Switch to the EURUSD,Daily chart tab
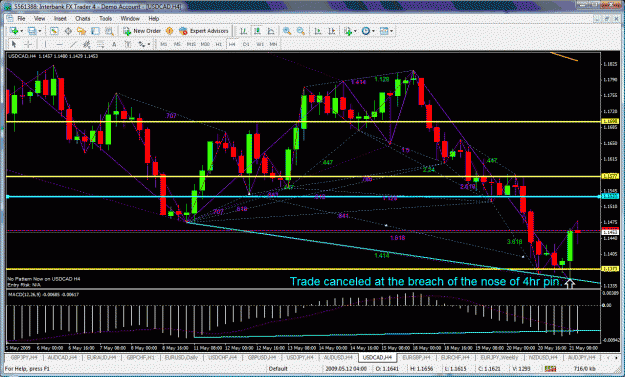 (181, 357)
